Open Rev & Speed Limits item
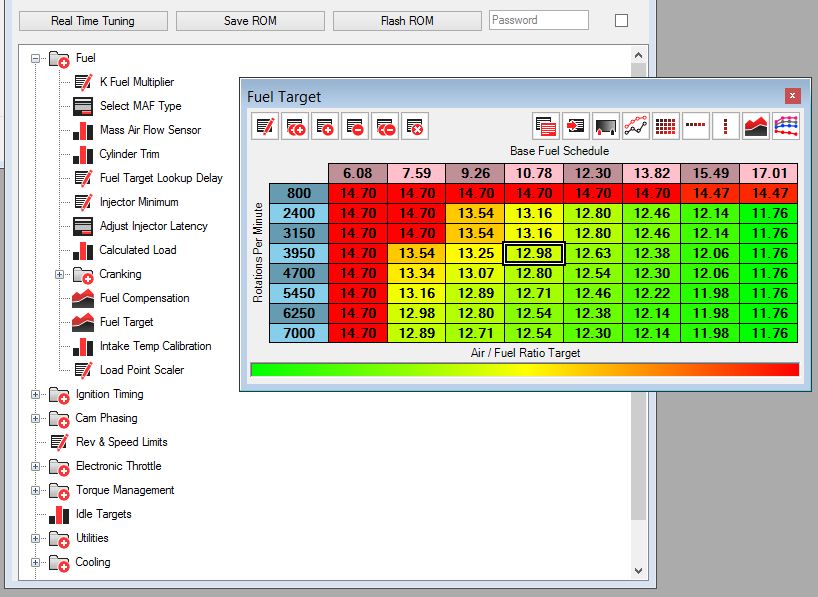818x597 pixels. [x=122, y=442]
